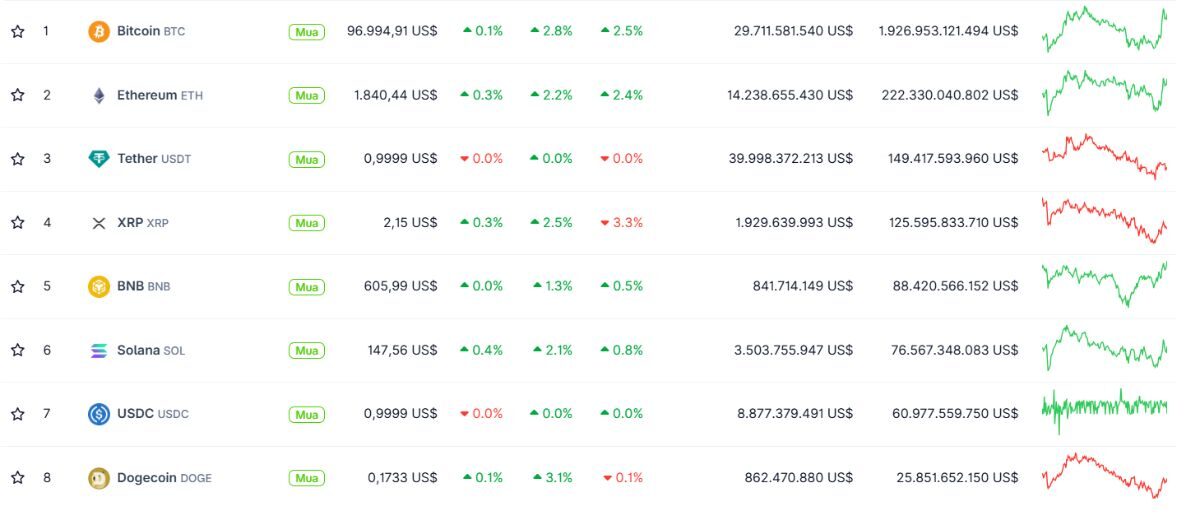This screenshot has height=514, width=1200.
Task: Open the Tether USDT name link
Action: coord(154,159)
